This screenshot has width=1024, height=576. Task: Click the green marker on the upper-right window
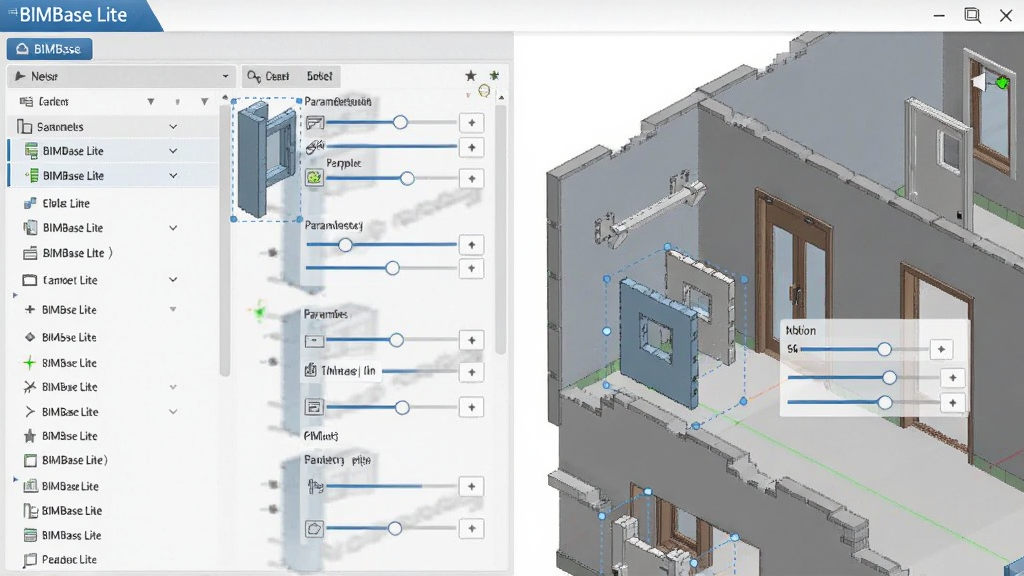click(1002, 83)
